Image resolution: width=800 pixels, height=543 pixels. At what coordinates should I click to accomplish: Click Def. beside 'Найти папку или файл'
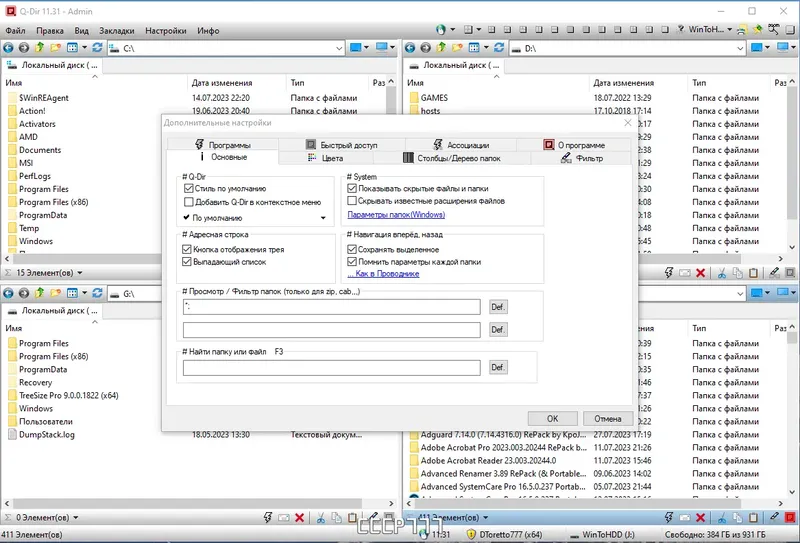pos(497,367)
